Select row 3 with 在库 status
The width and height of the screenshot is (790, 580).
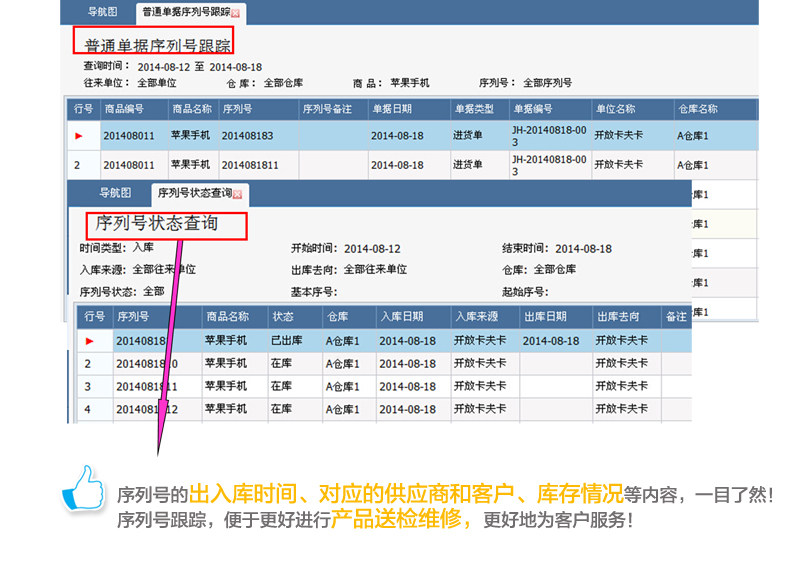tap(384, 386)
